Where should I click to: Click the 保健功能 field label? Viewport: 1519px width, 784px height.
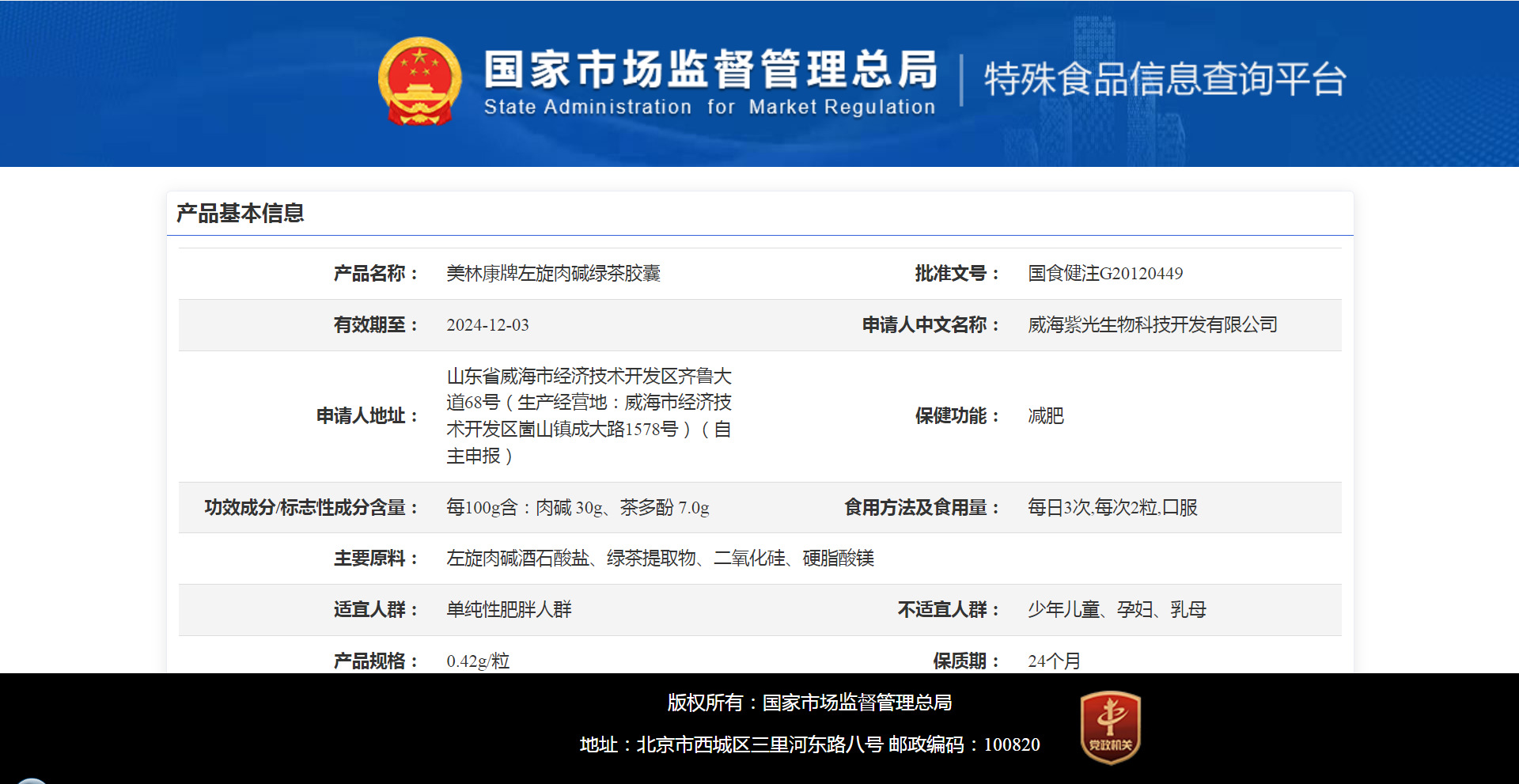tap(957, 416)
